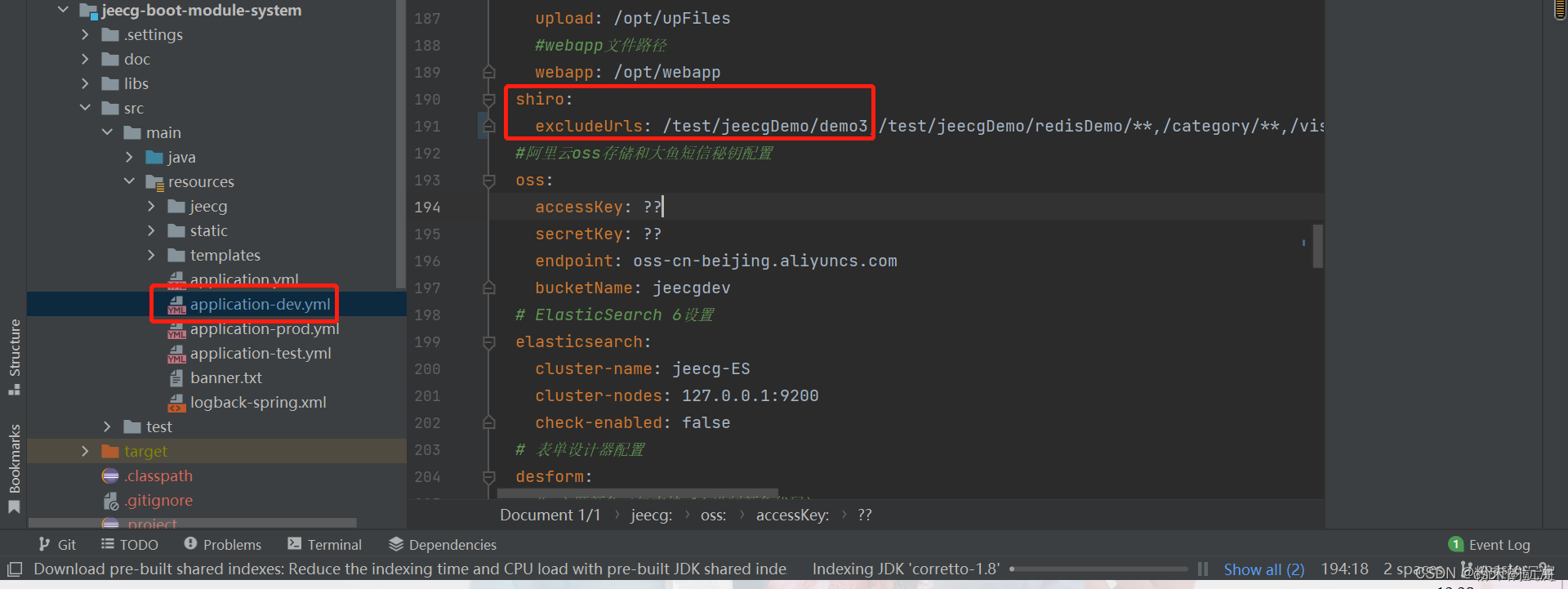The image size is (1568, 589).
Task: Click the orange target folder icon
Action: [110, 451]
